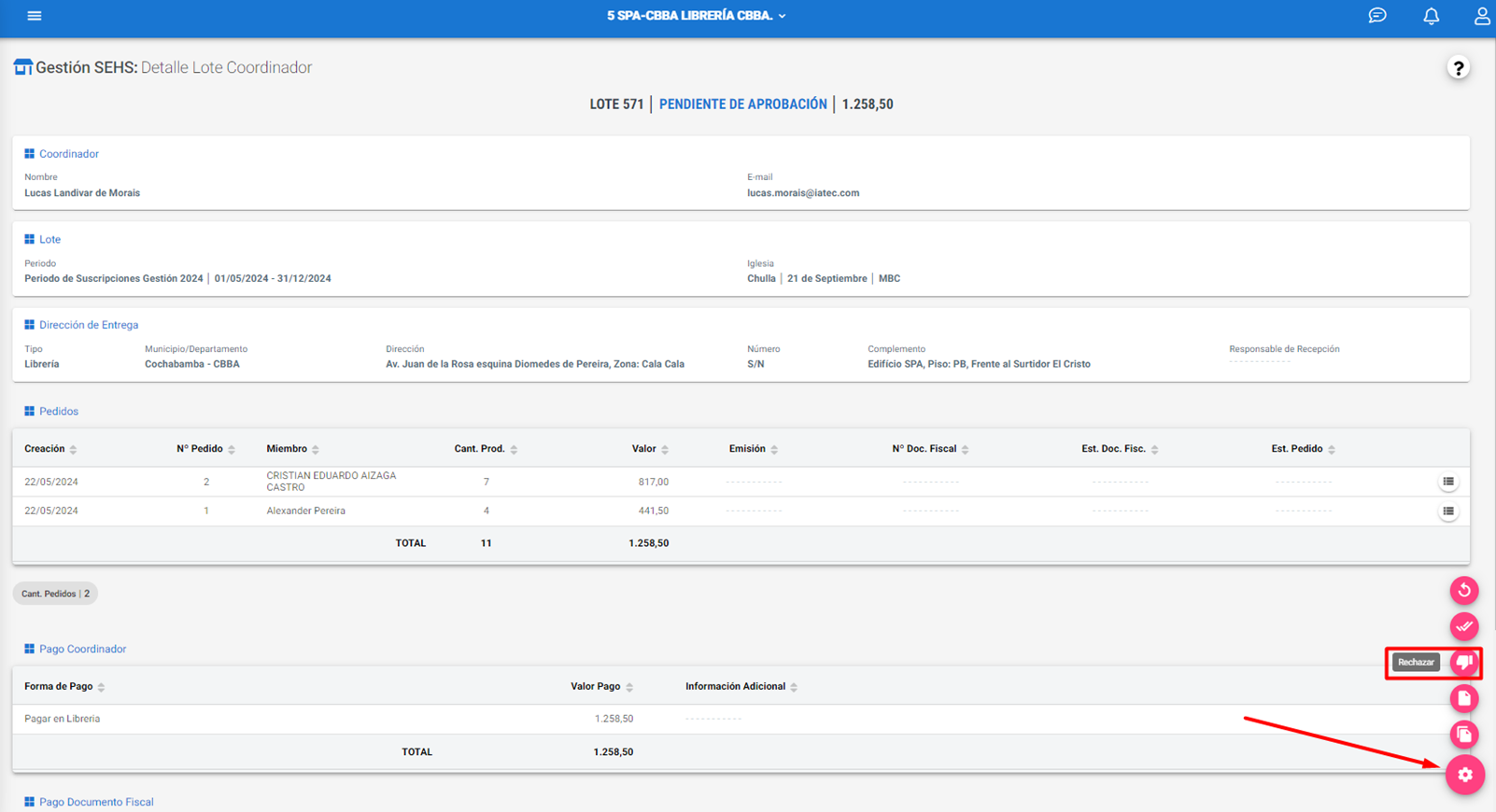The width and height of the screenshot is (1496, 812).
Task: Click the Cant. Pedidos 2 chip
Action: (x=55, y=594)
